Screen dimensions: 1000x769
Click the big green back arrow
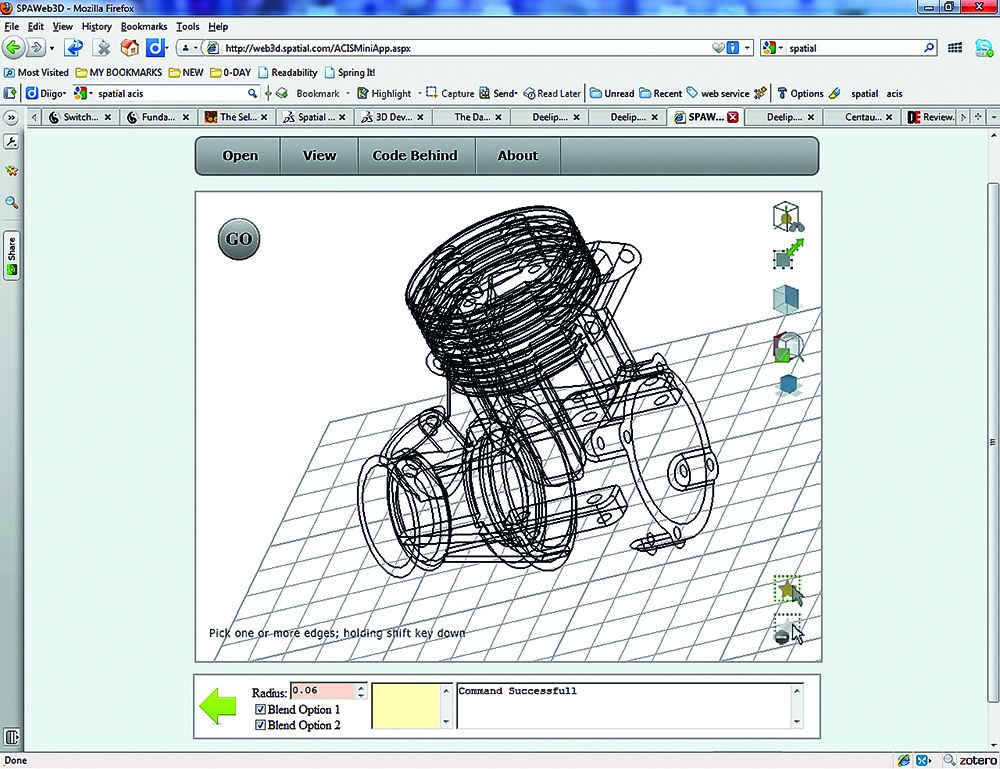(218, 704)
